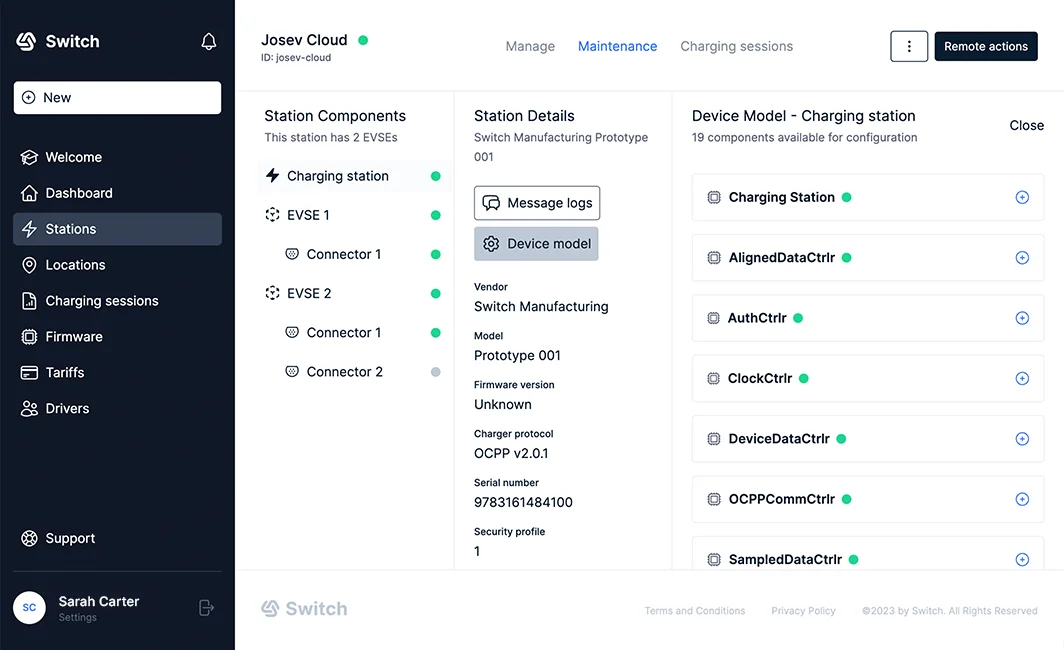This screenshot has width=1064, height=650.
Task: Expand the AuthCtrlr component
Action: [1022, 318]
